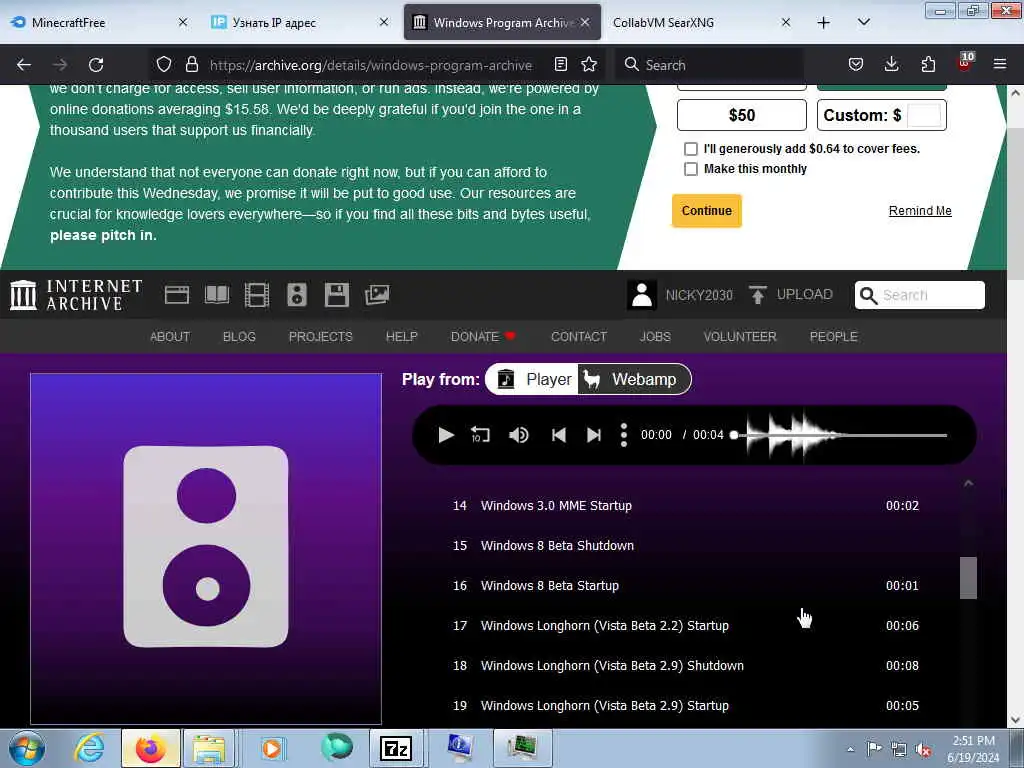Open the Firefox hamburger menu
This screenshot has width=1024, height=768.
[1000, 64]
